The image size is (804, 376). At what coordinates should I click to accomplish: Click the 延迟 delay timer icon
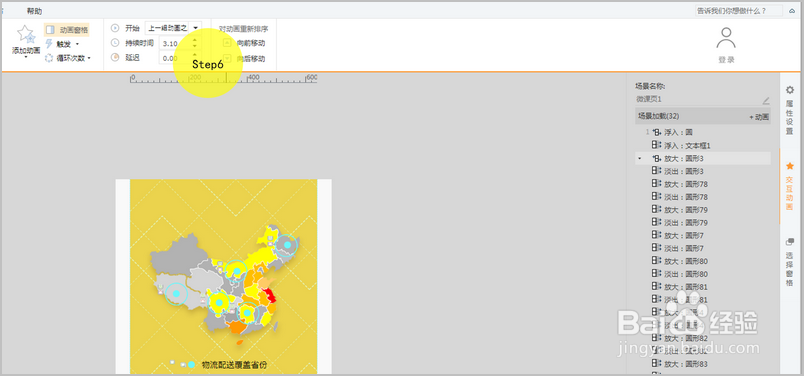click(x=115, y=57)
